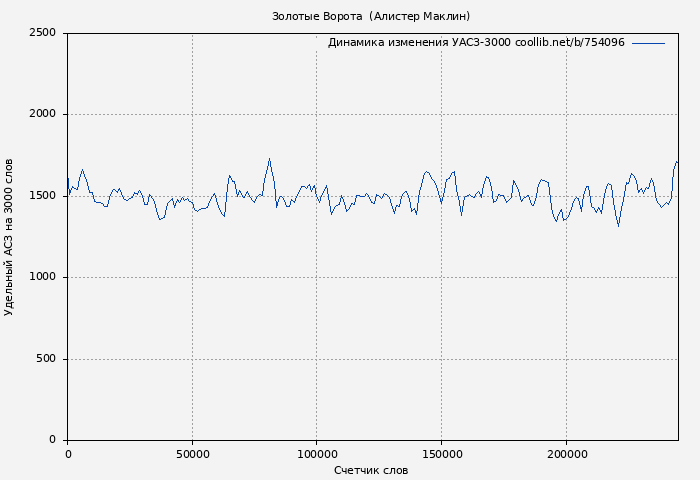Image resolution: width=700 pixels, height=480 pixels.
Task: Click the 200000 tick label on x-axis
Action: pos(566,454)
